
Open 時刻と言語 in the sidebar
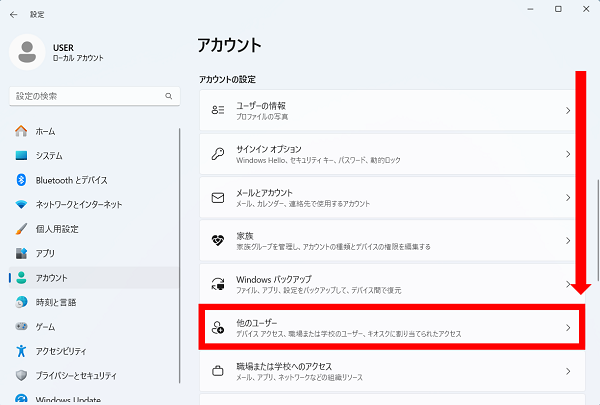point(94,302)
